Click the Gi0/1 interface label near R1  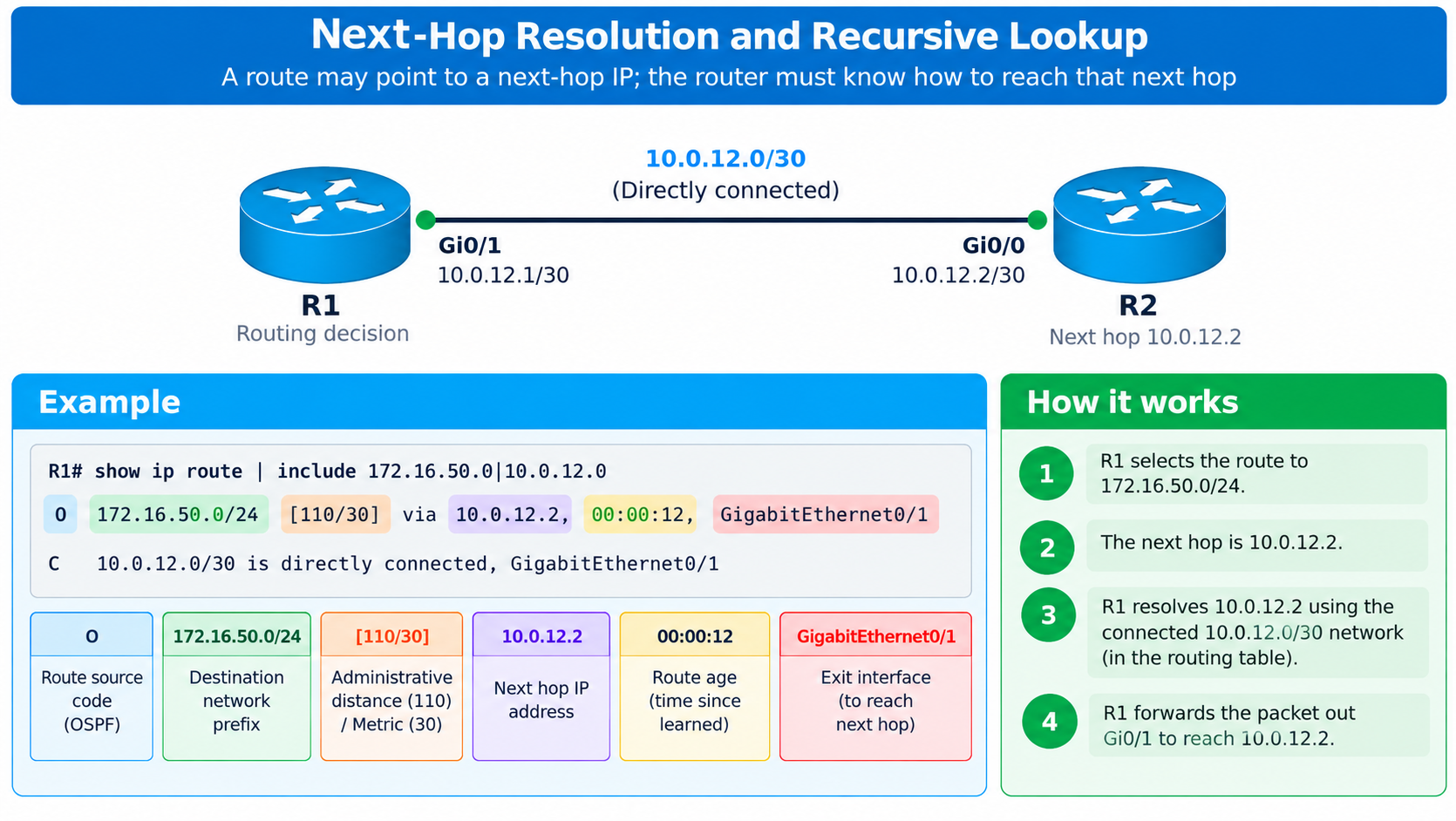470,246
